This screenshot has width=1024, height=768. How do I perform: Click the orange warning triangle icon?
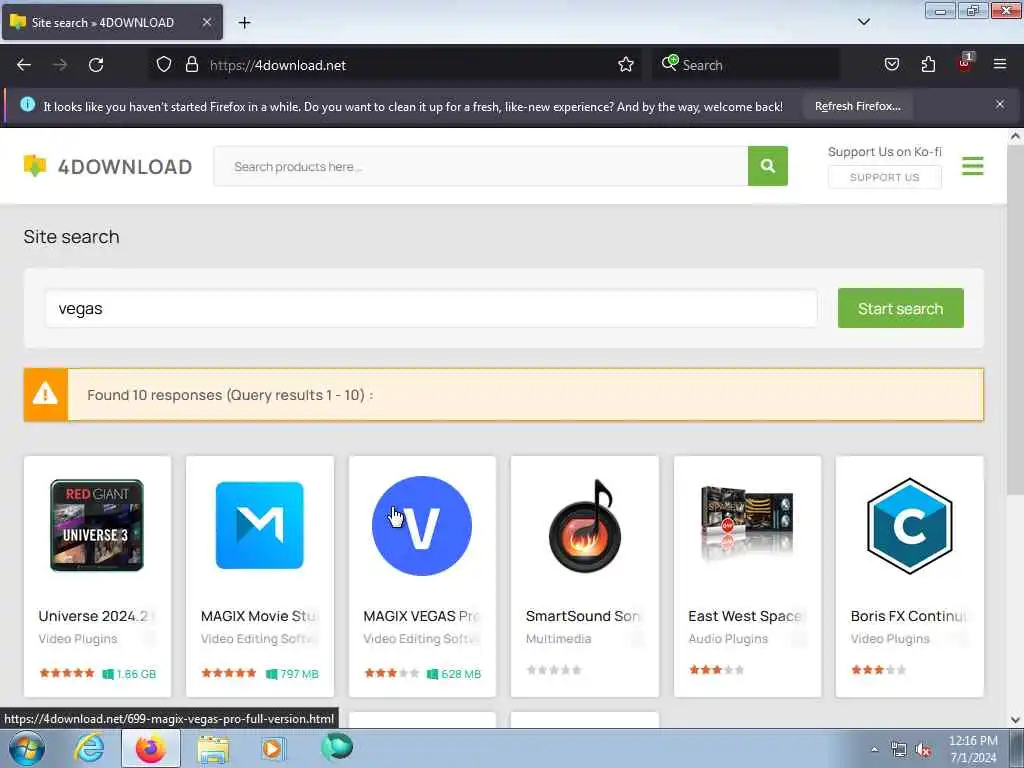click(45, 394)
